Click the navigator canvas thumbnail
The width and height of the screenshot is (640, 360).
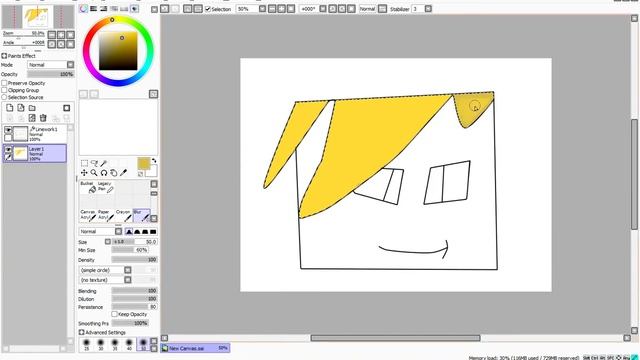38,16
